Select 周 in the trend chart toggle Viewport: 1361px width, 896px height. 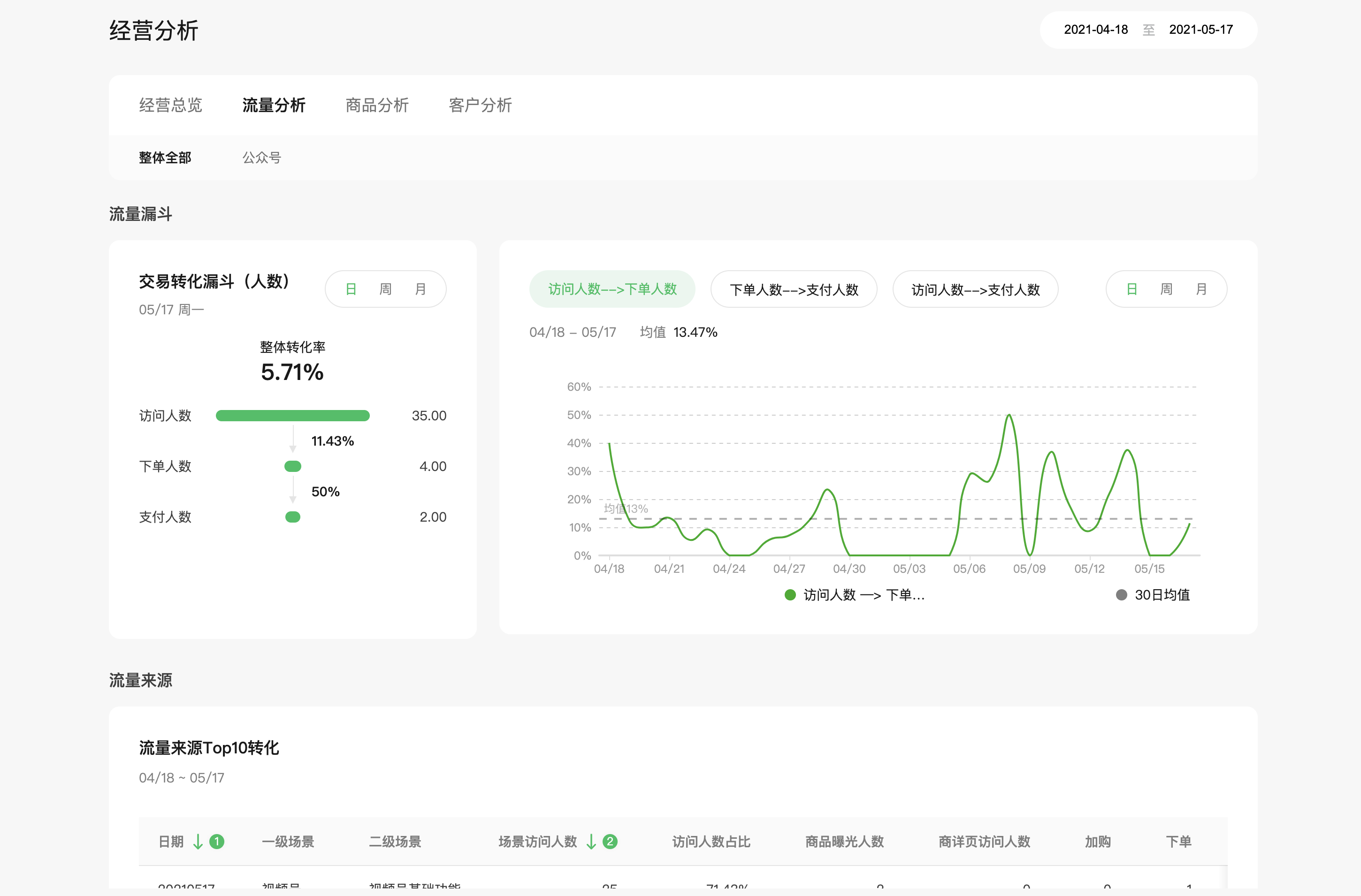(x=1166, y=289)
